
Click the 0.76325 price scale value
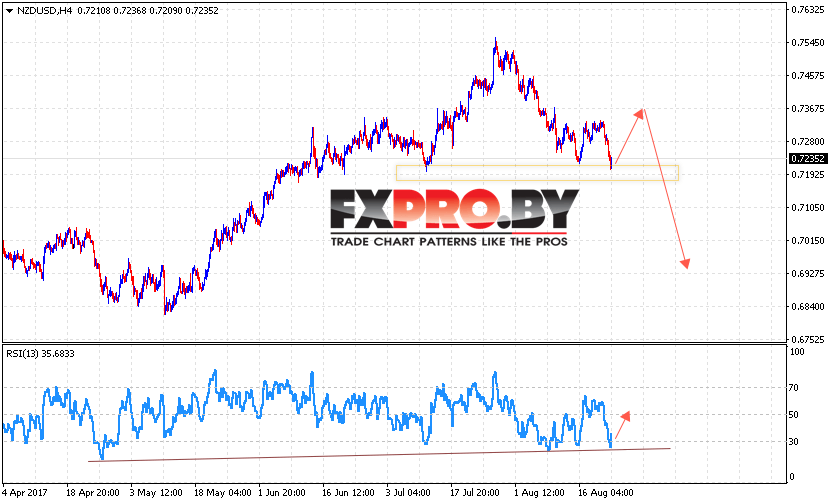coord(808,10)
